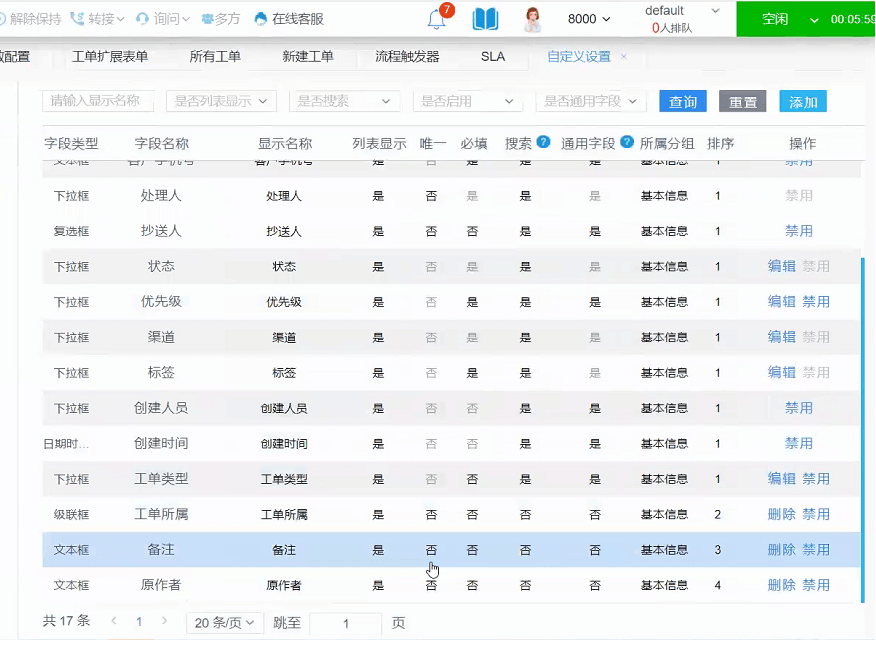The height and width of the screenshot is (646, 876).
Task: Click the 多方 conference icon
Action: 207,19
